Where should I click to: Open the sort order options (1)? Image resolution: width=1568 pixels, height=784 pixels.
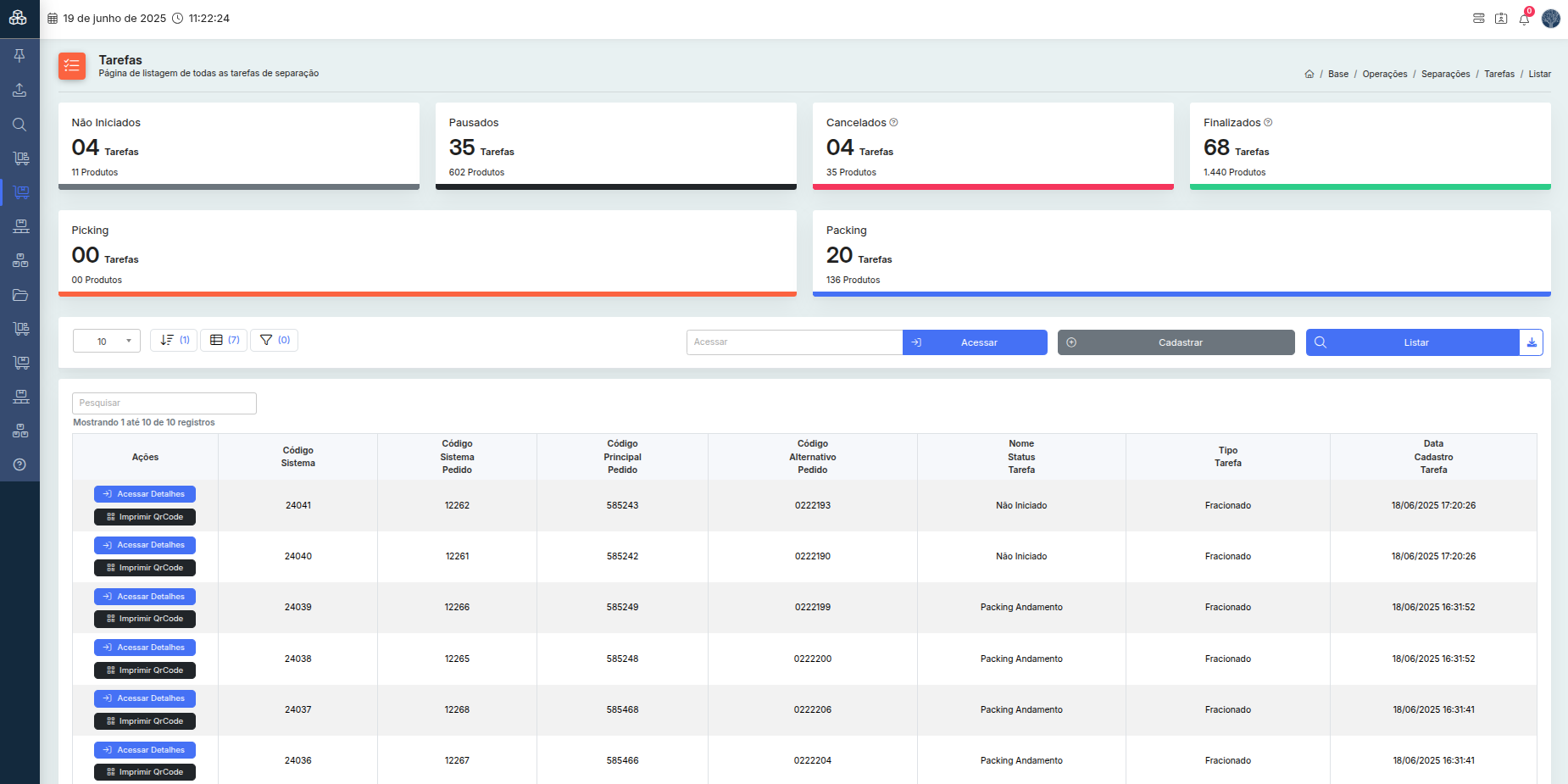tap(174, 340)
